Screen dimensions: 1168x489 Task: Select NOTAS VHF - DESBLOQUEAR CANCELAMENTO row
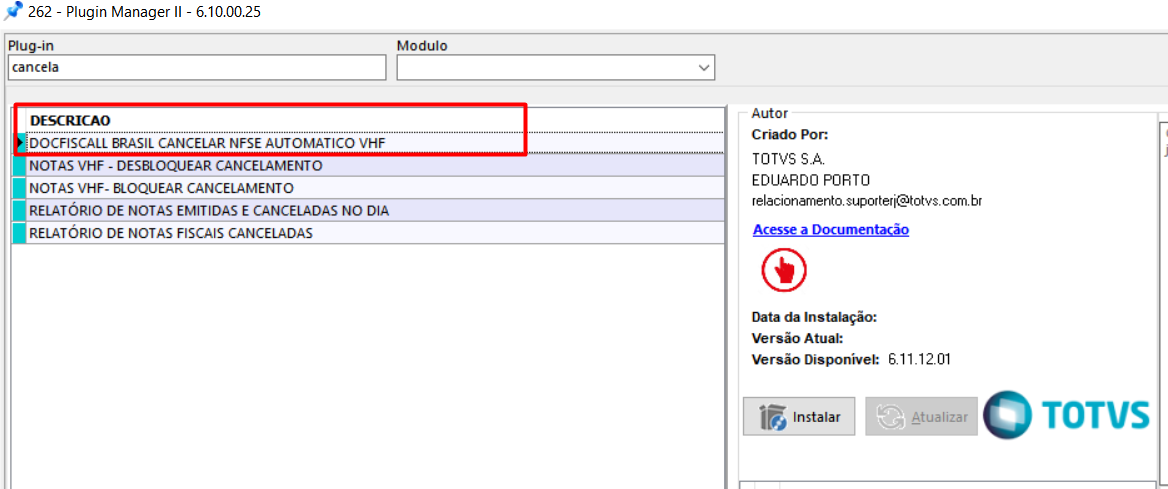375,165
